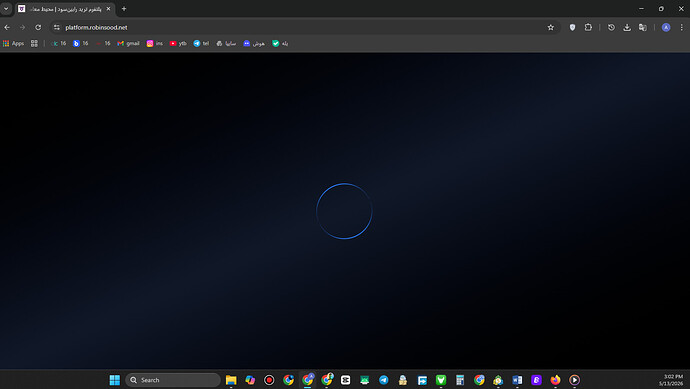Viewport: 690px width, 389px height.
Task: Minimize the Chrome window
Action: (x=641, y=9)
